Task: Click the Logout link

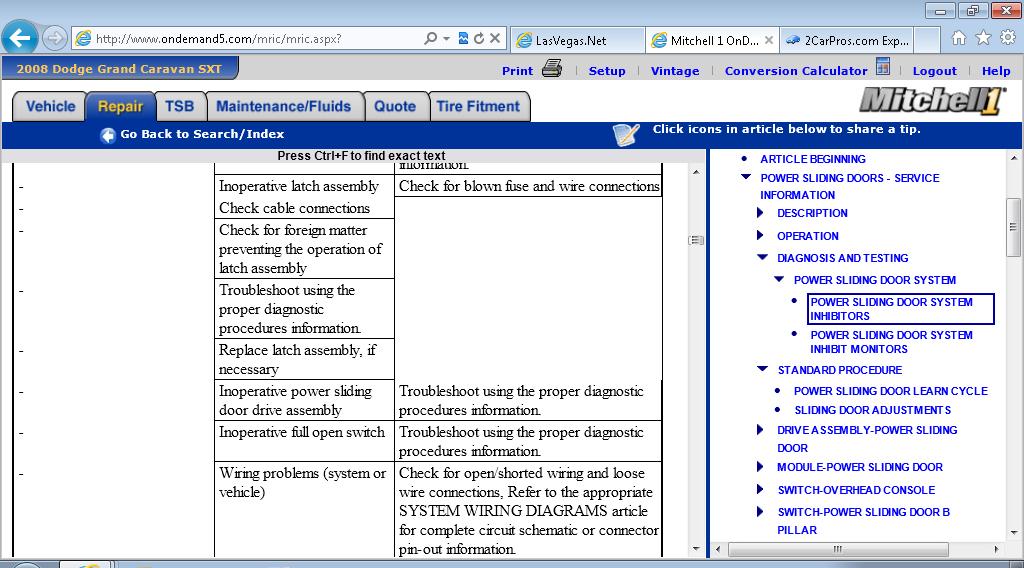Action: [x=934, y=71]
